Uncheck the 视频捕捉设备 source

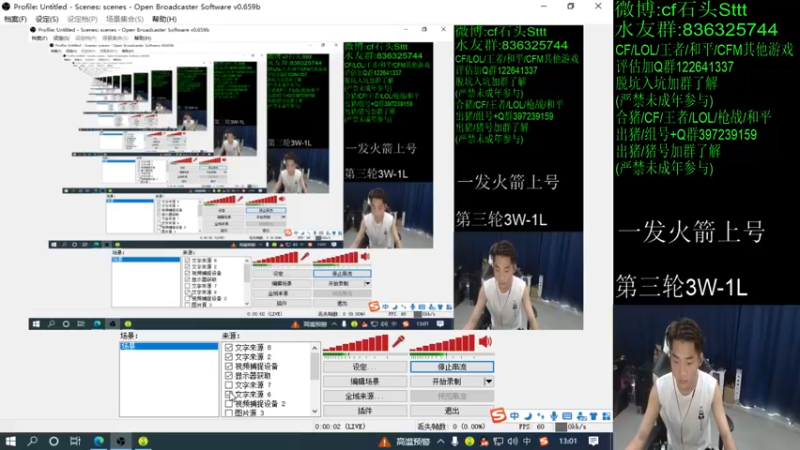tap(229, 366)
